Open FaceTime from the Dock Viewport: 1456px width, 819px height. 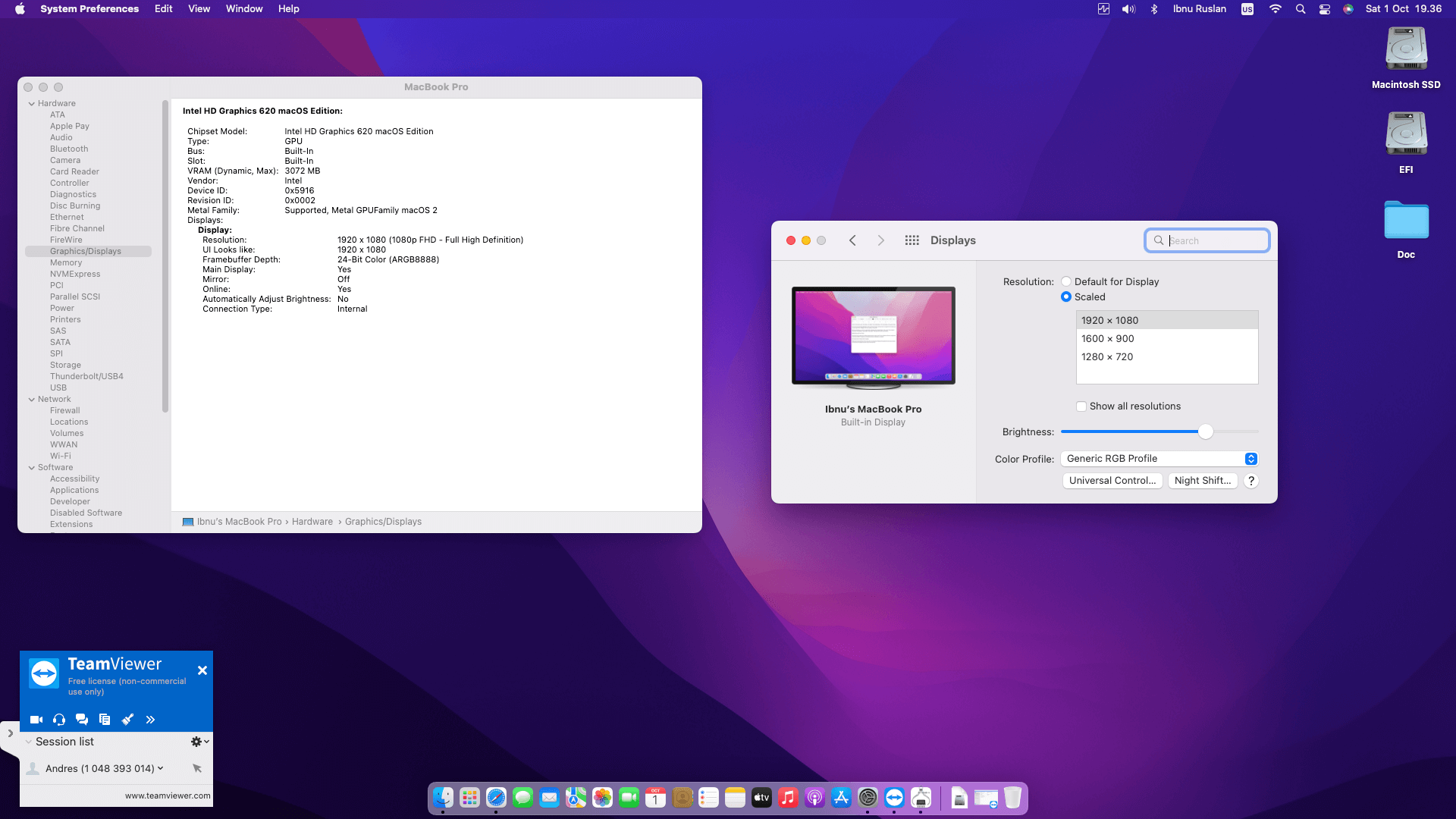click(629, 798)
